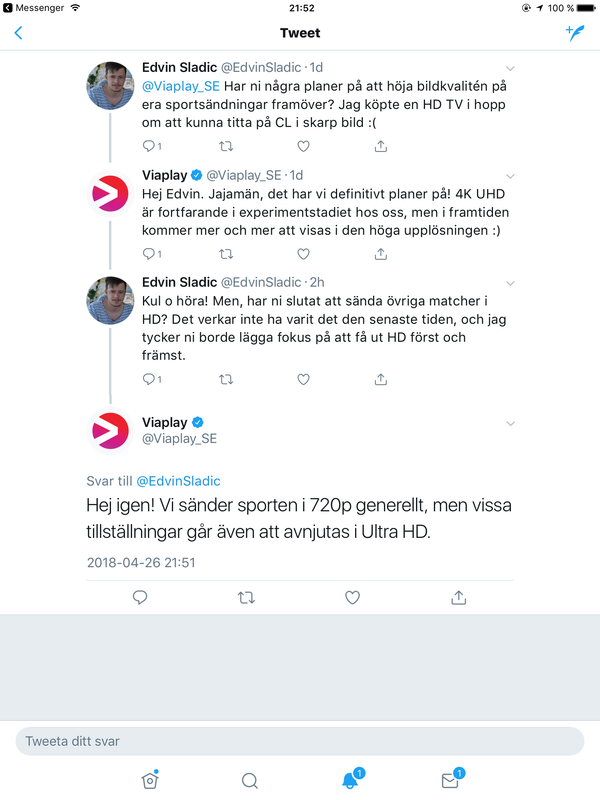600x800 pixels.
Task: Open Notifications tab with bell icon
Action: pyautogui.click(x=351, y=780)
